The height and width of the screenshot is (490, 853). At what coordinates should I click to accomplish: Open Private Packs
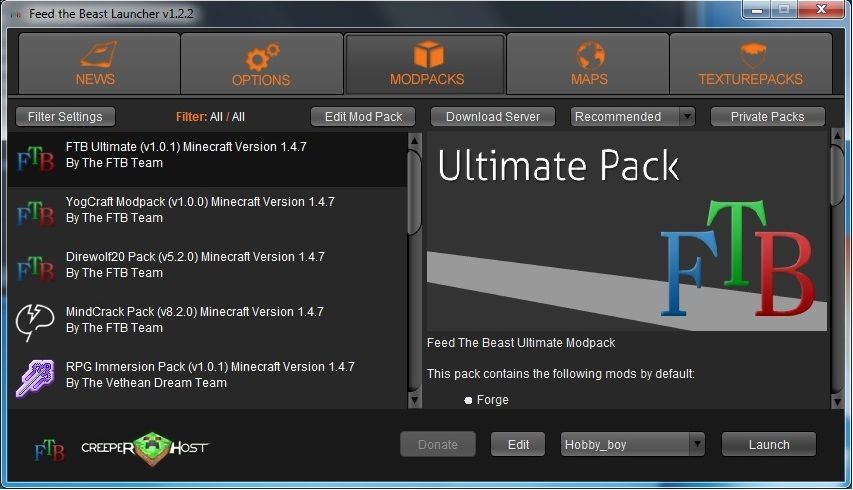coord(768,116)
